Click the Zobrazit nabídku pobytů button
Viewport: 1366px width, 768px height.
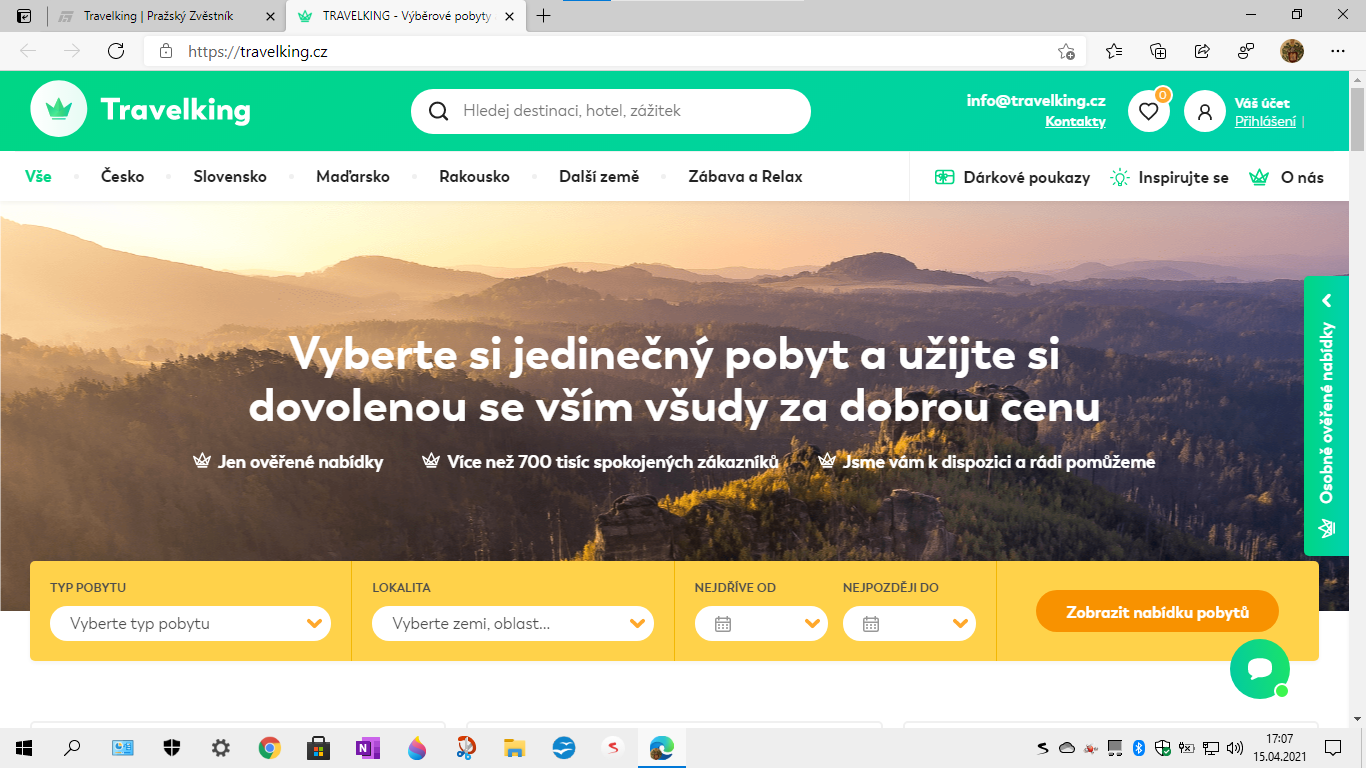[x=1156, y=611]
